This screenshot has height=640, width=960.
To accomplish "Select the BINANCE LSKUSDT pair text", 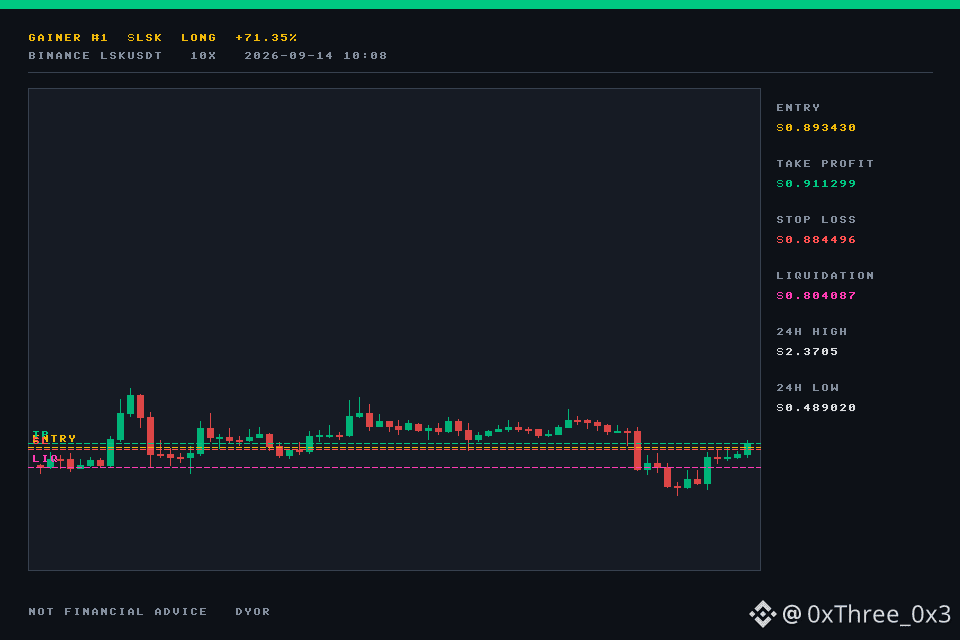I will click(95, 56).
